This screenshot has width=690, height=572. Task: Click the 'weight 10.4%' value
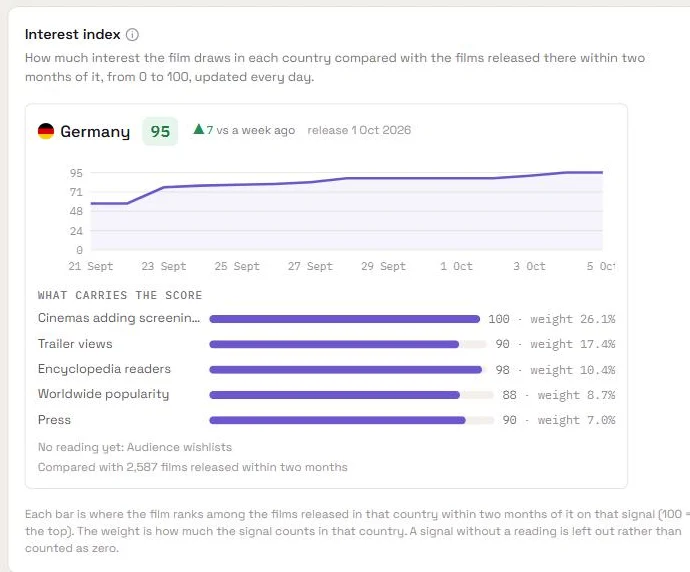(x=573, y=370)
